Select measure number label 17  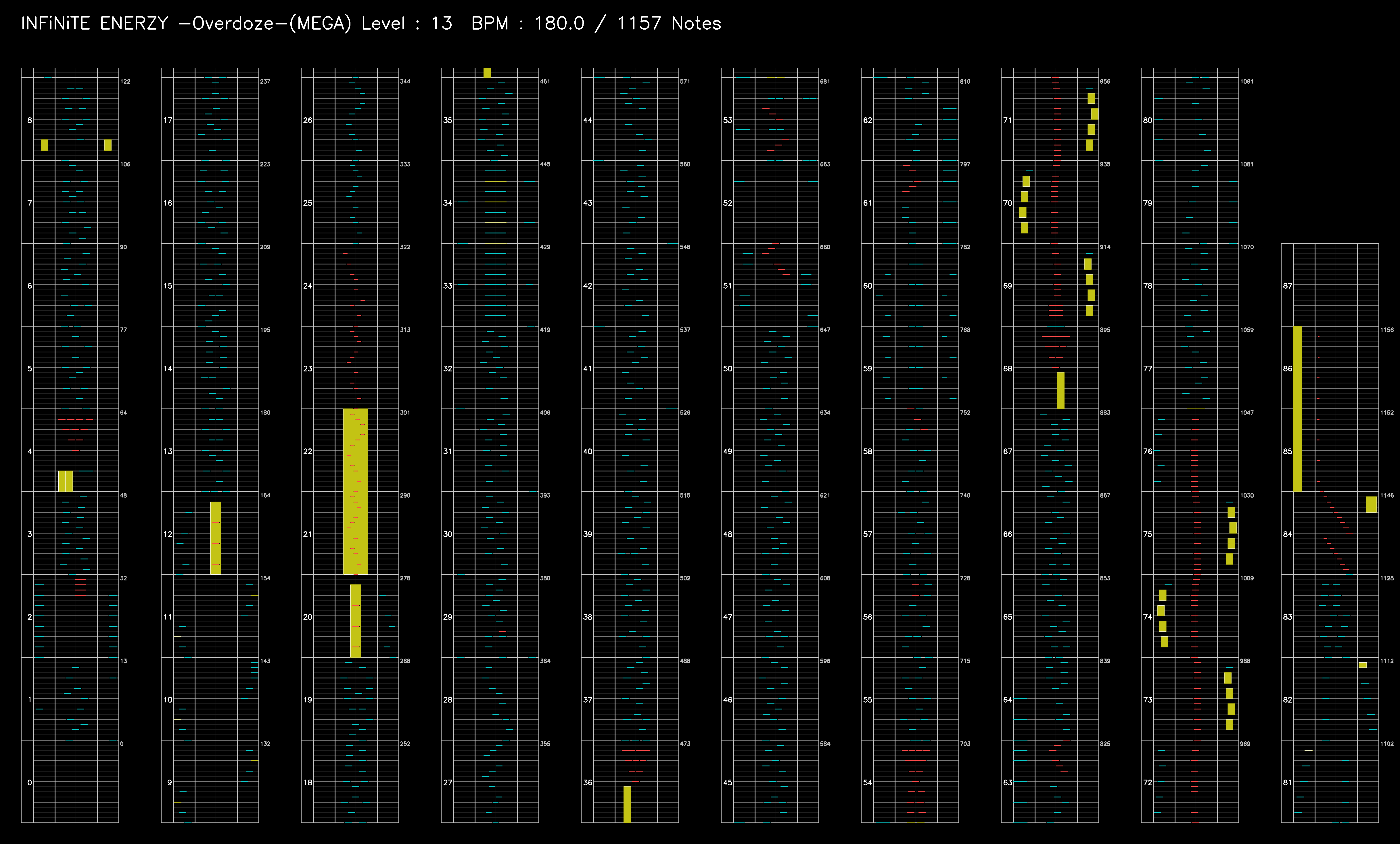point(168,120)
